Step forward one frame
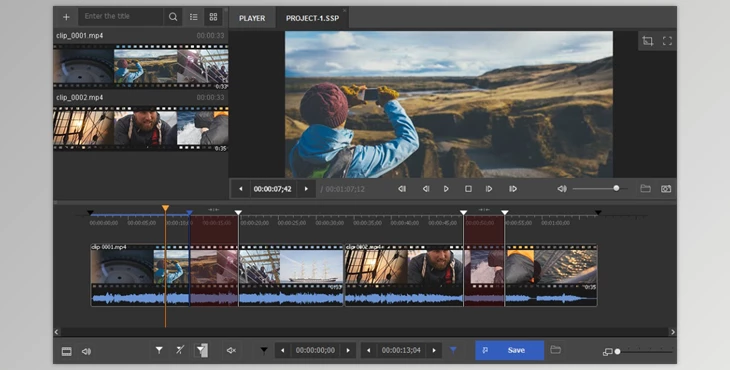Image resolution: width=730 pixels, height=370 pixels. 489,189
